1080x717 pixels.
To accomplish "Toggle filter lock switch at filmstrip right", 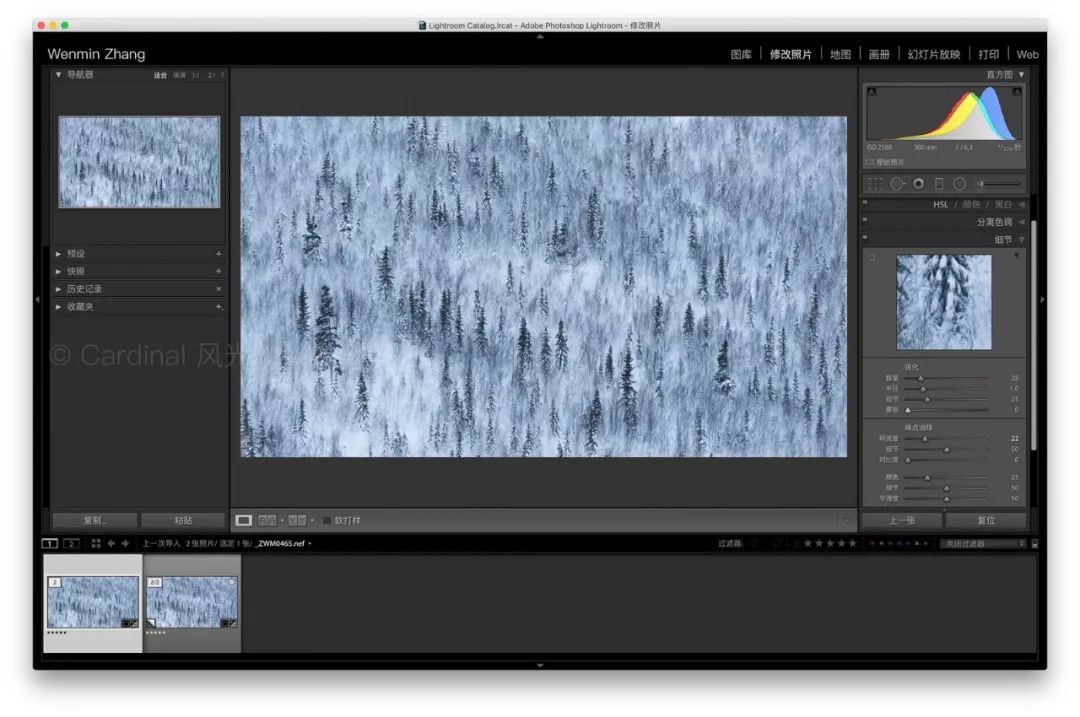I will pos(1035,543).
